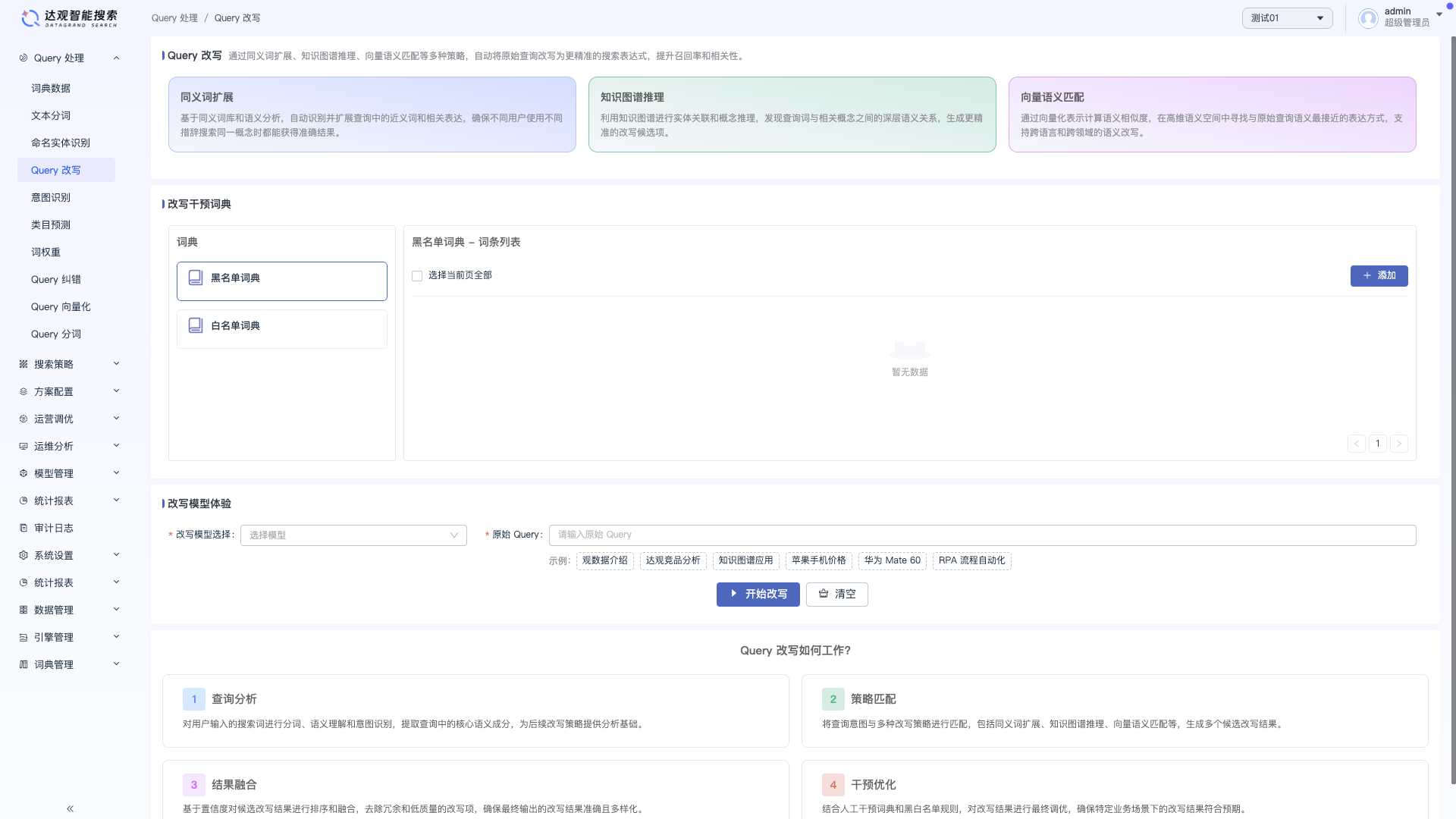
Task: Click the 黑名单词典 book icon
Action: (196, 278)
